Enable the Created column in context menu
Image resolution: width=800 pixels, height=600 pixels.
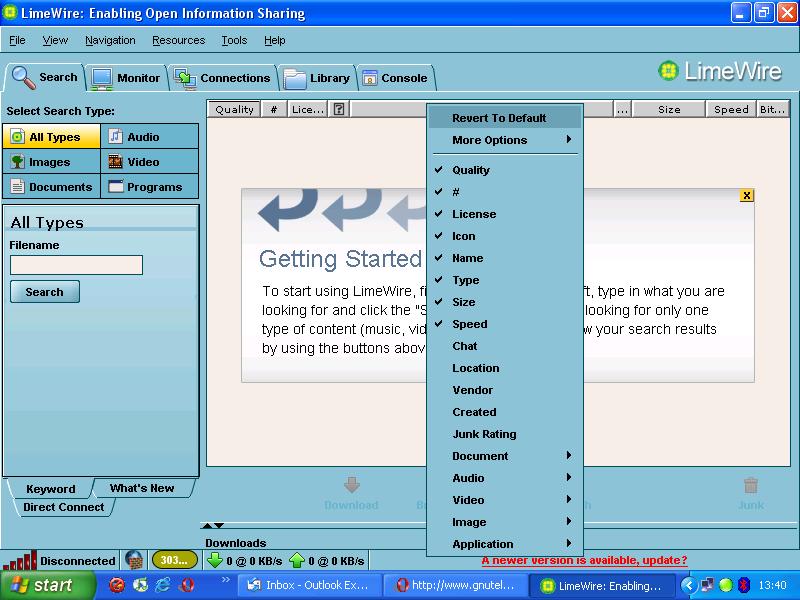[x=505, y=412]
